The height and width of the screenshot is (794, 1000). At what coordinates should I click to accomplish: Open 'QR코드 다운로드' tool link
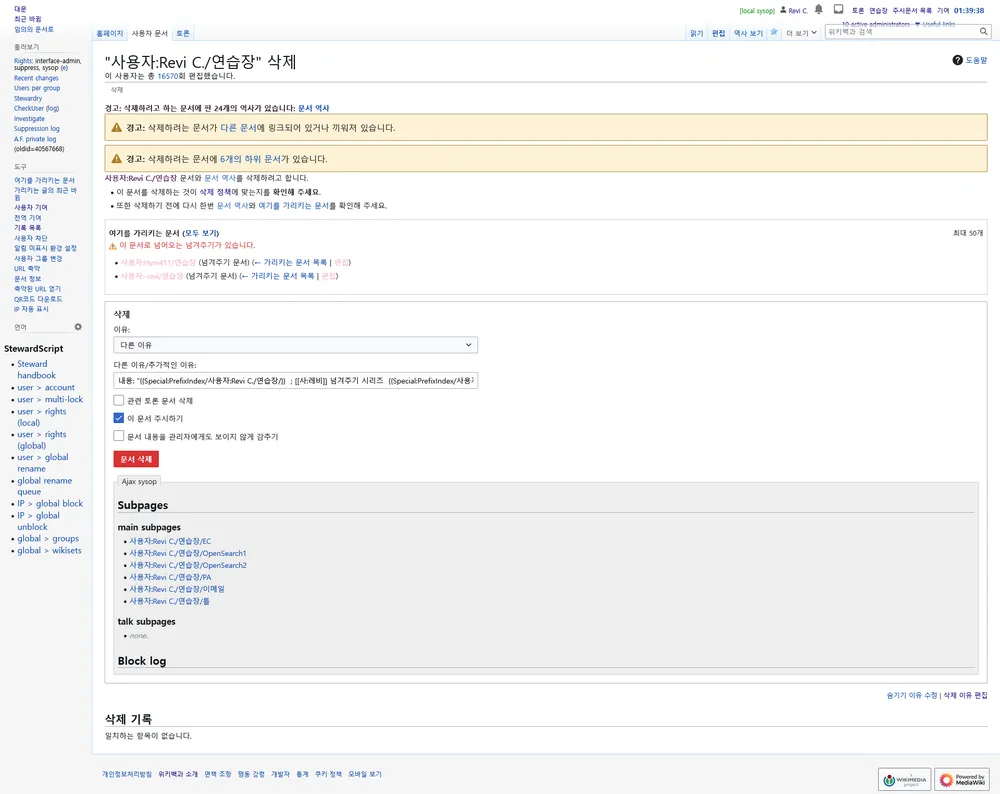coord(38,299)
